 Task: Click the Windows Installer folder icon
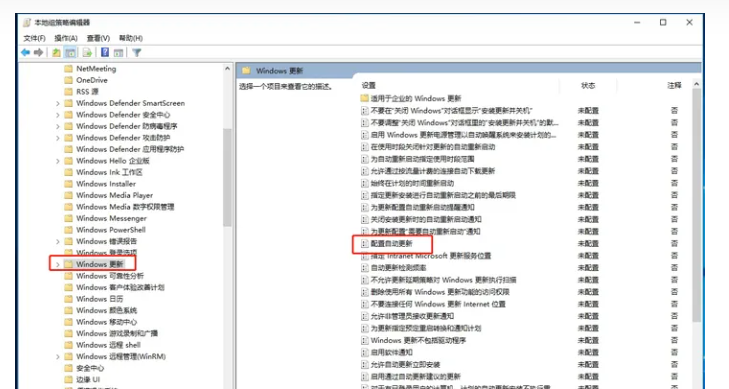point(68,184)
